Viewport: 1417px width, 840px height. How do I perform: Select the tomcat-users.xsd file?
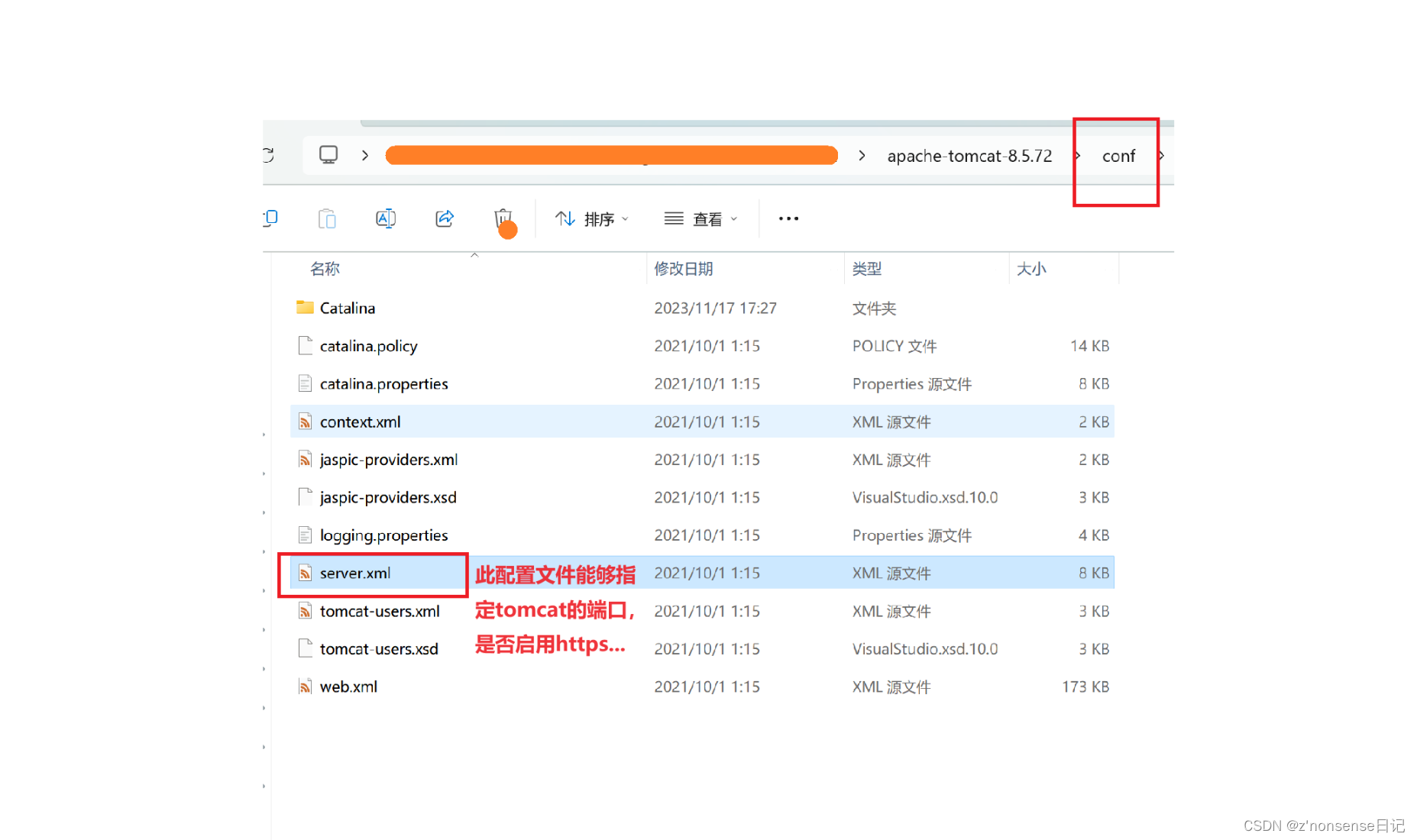(x=702, y=648)
